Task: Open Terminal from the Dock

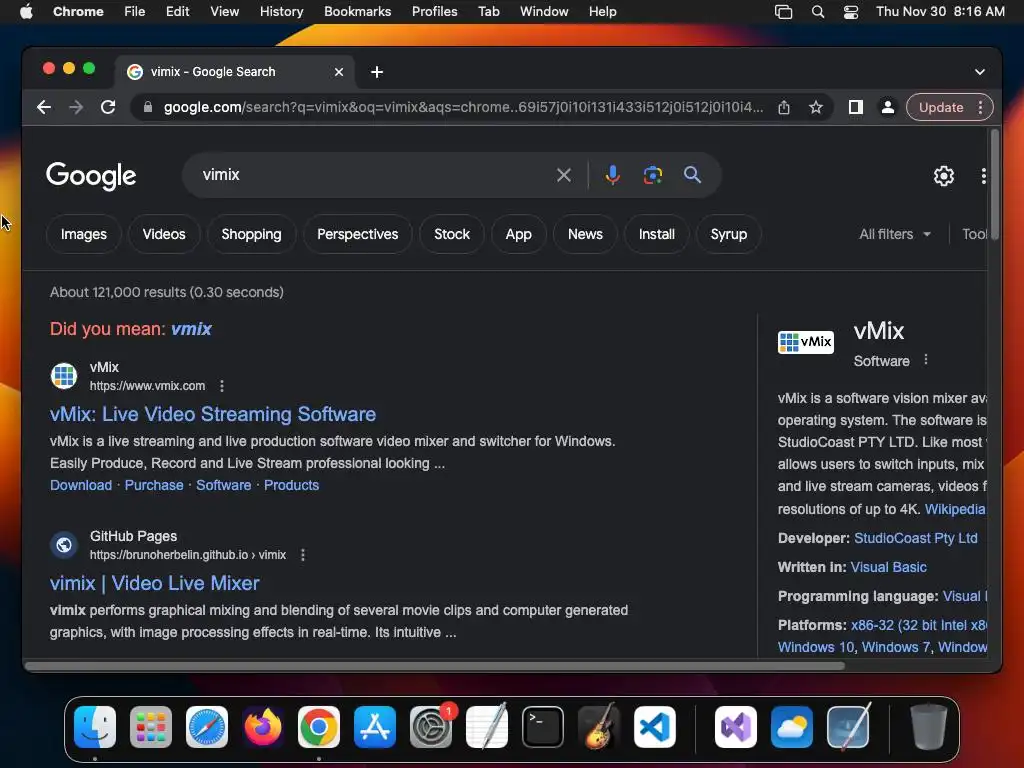Action: pos(543,727)
